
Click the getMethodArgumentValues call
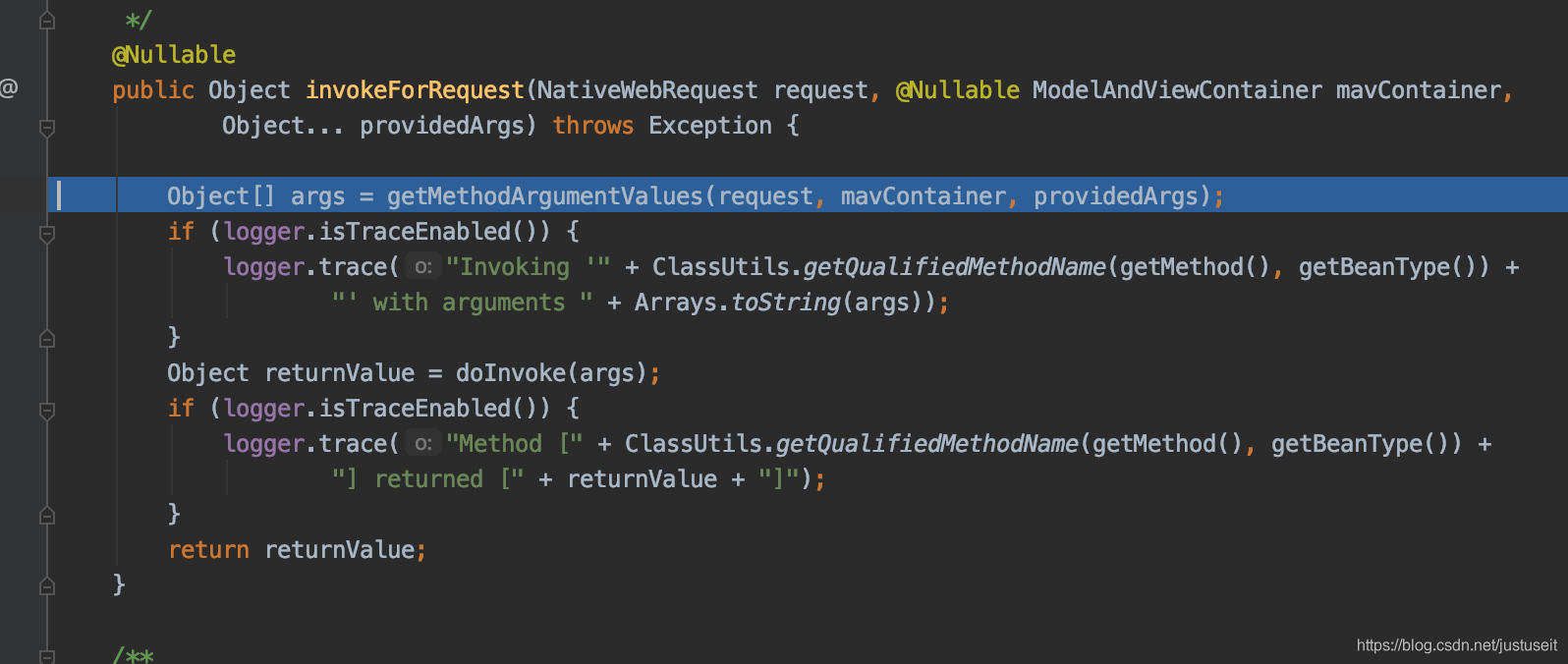(545, 196)
